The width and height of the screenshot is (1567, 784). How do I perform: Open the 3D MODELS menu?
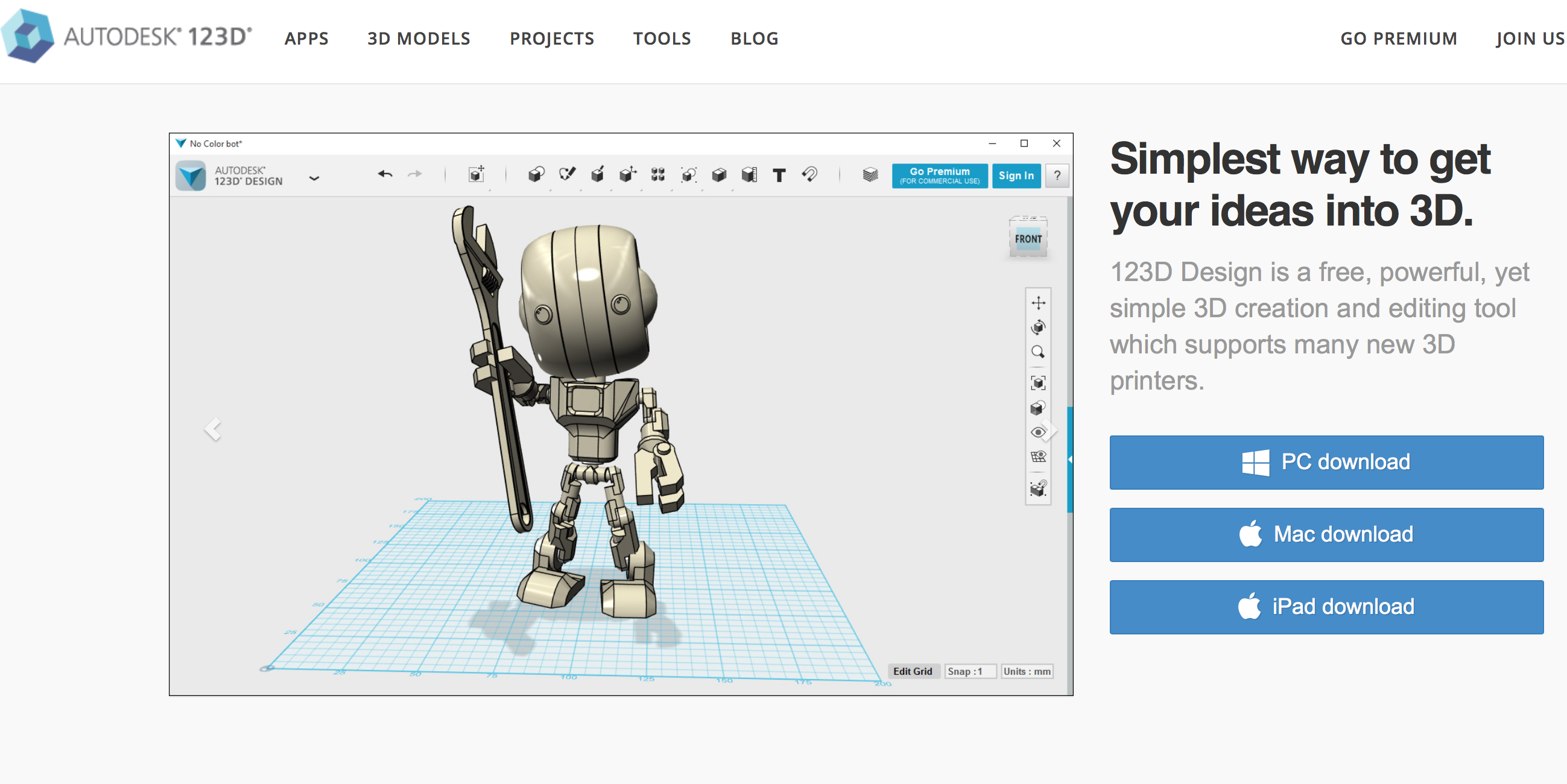[x=419, y=39]
